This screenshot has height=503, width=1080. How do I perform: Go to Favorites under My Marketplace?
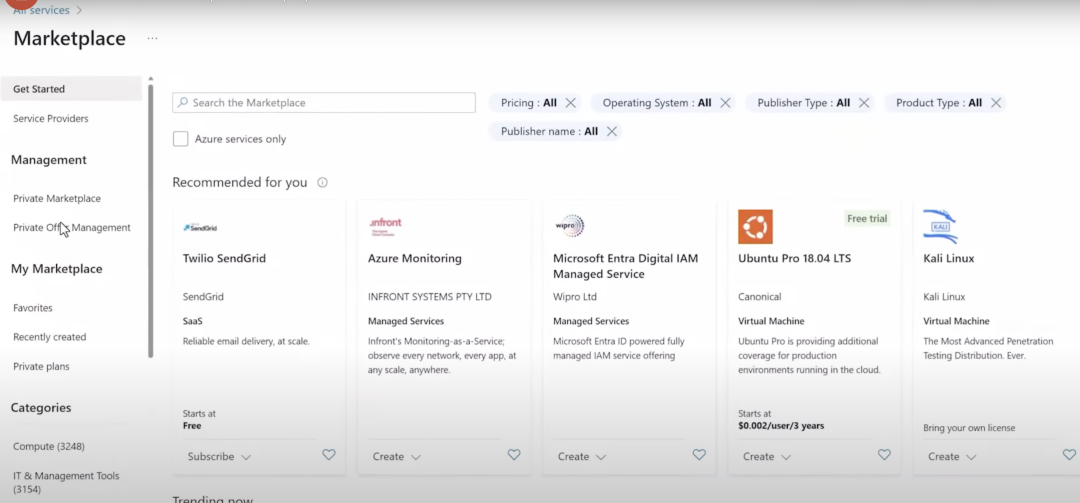(x=33, y=308)
